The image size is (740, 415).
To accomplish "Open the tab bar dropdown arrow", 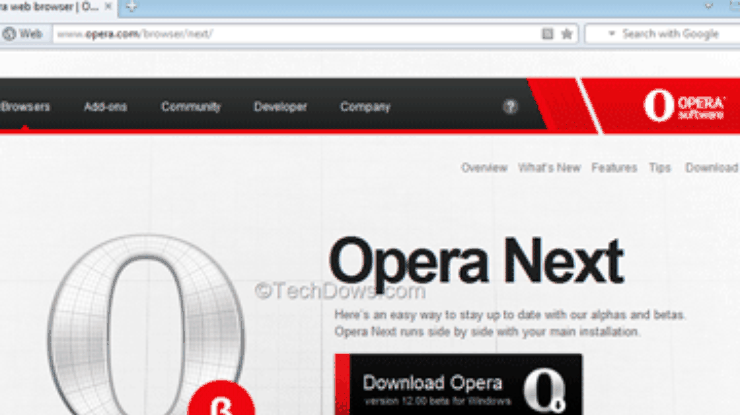I will [x=708, y=6].
